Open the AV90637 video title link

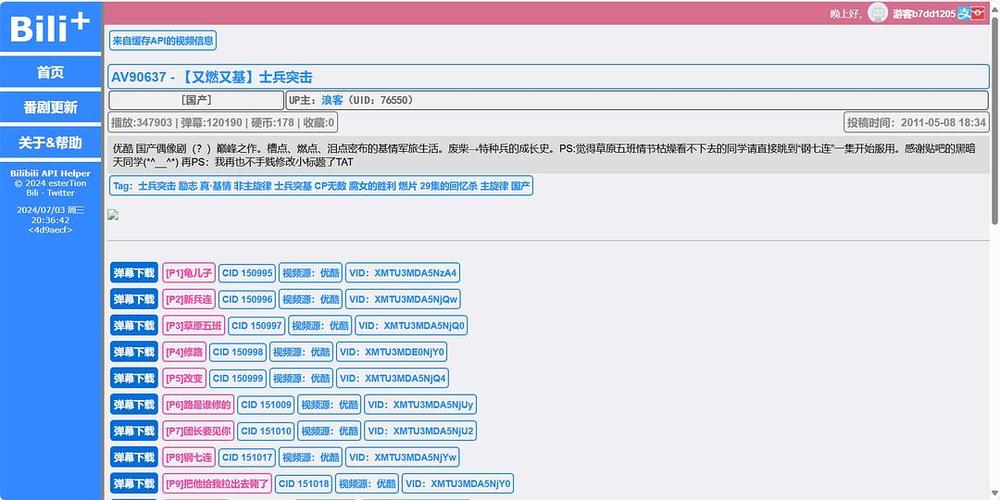tap(212, 77)
